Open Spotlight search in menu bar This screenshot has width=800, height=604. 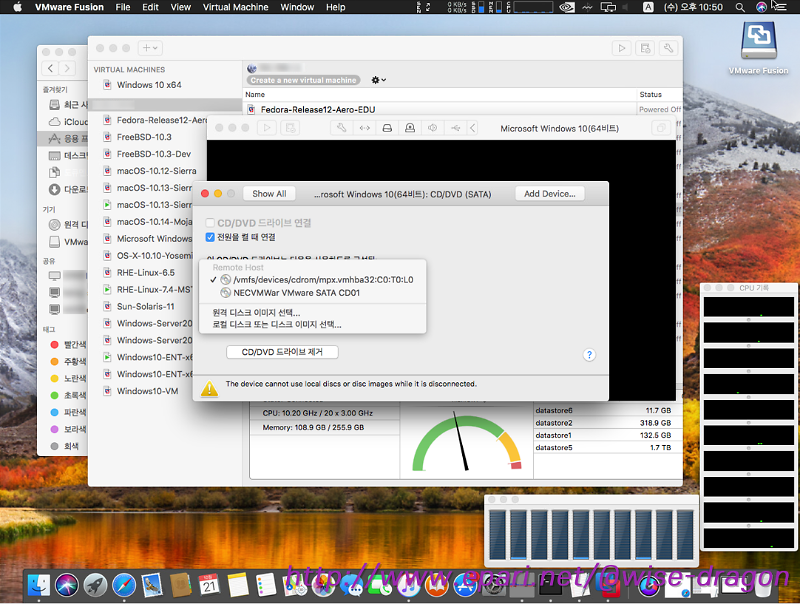tap(740, 7)
